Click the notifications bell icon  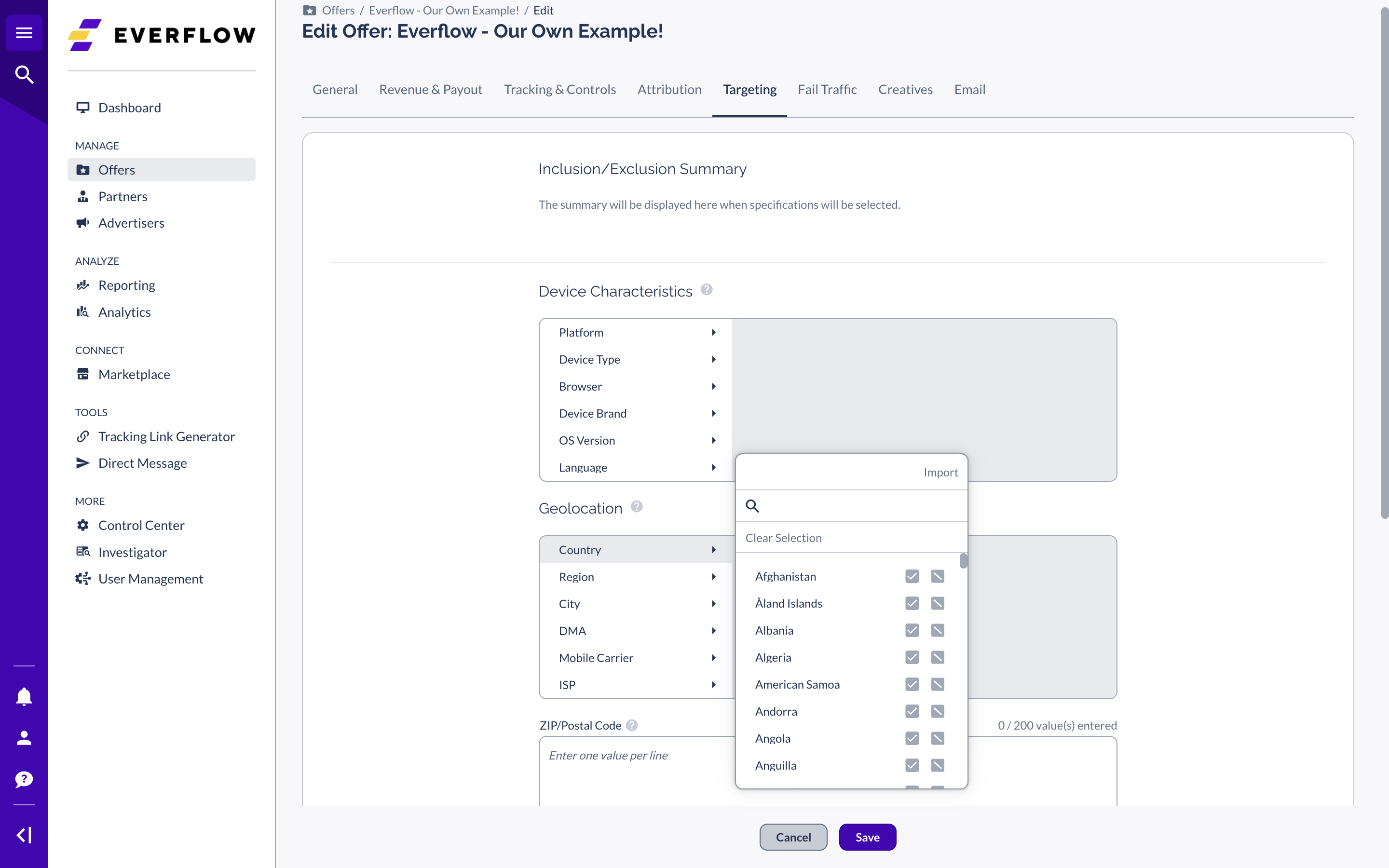pyautogui.click(x=24, y=696)
